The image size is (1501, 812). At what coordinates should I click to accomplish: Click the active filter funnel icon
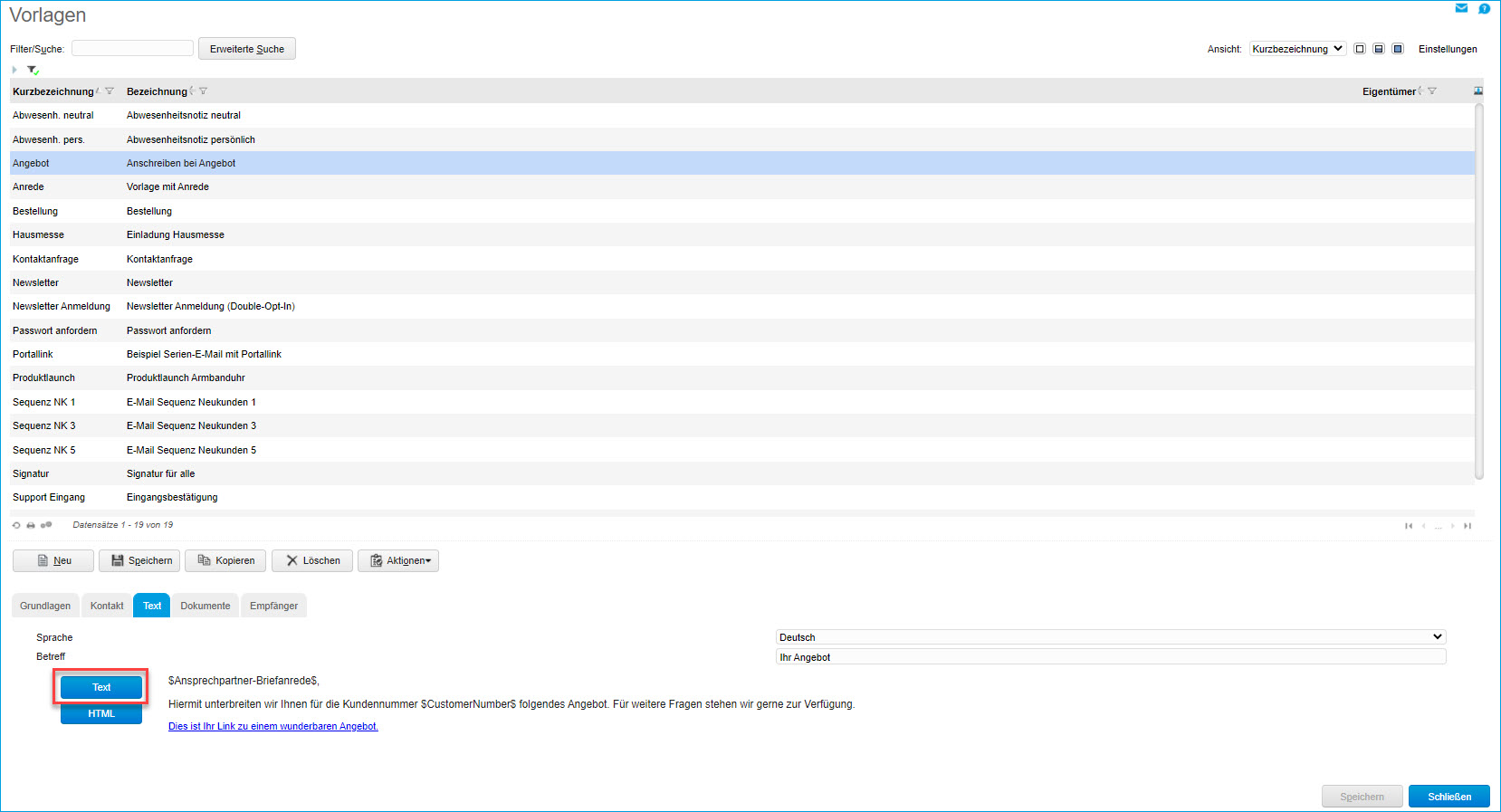[x=33, y=70]
